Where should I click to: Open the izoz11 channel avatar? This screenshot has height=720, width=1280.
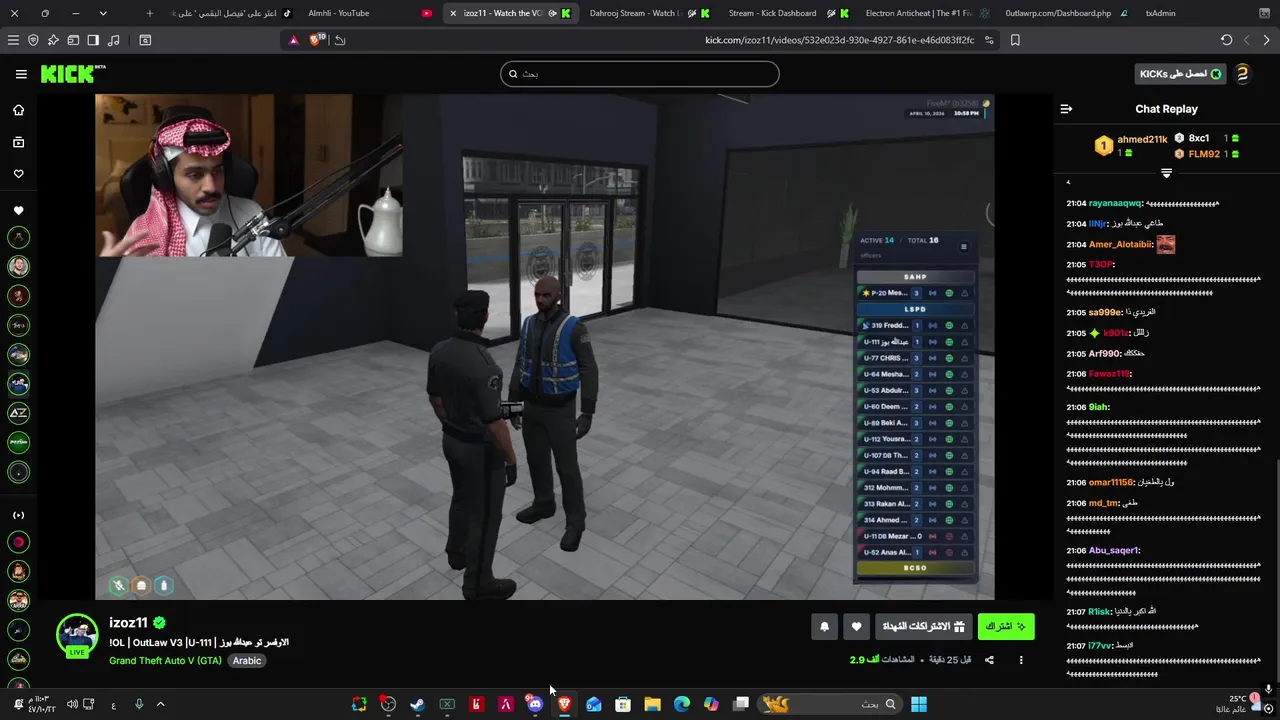pyautogui.click(x=77, y=636)
